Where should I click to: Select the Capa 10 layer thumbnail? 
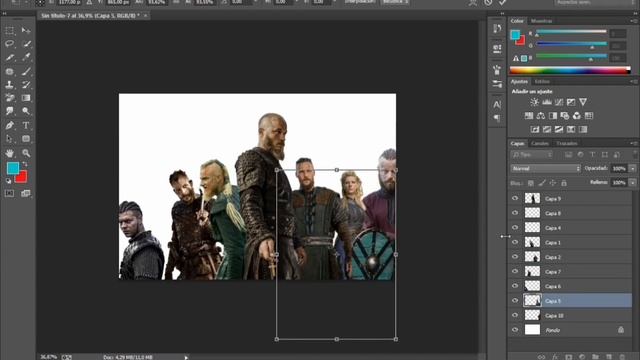point(532,316)
